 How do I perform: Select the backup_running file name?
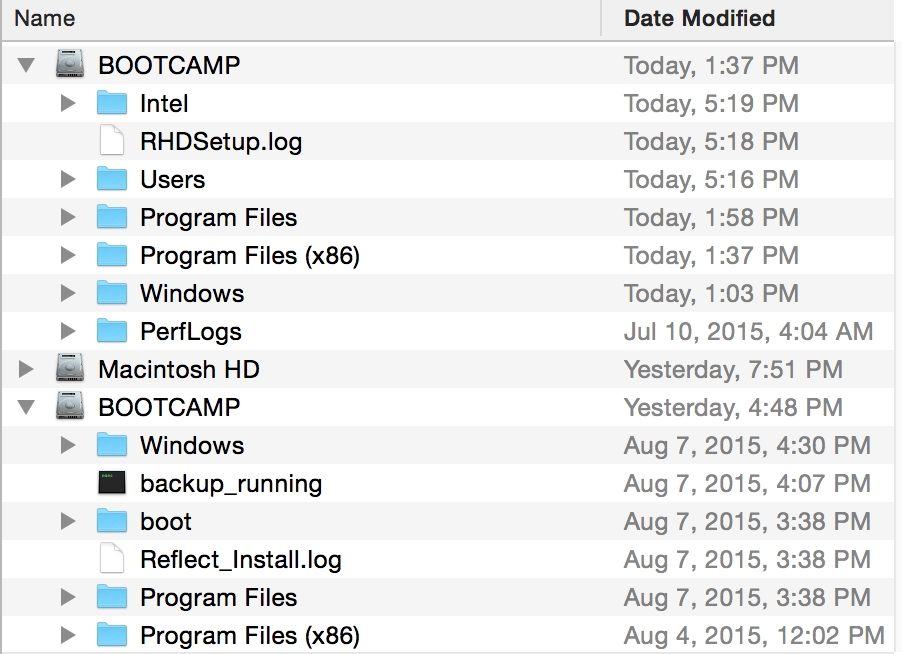231,483
